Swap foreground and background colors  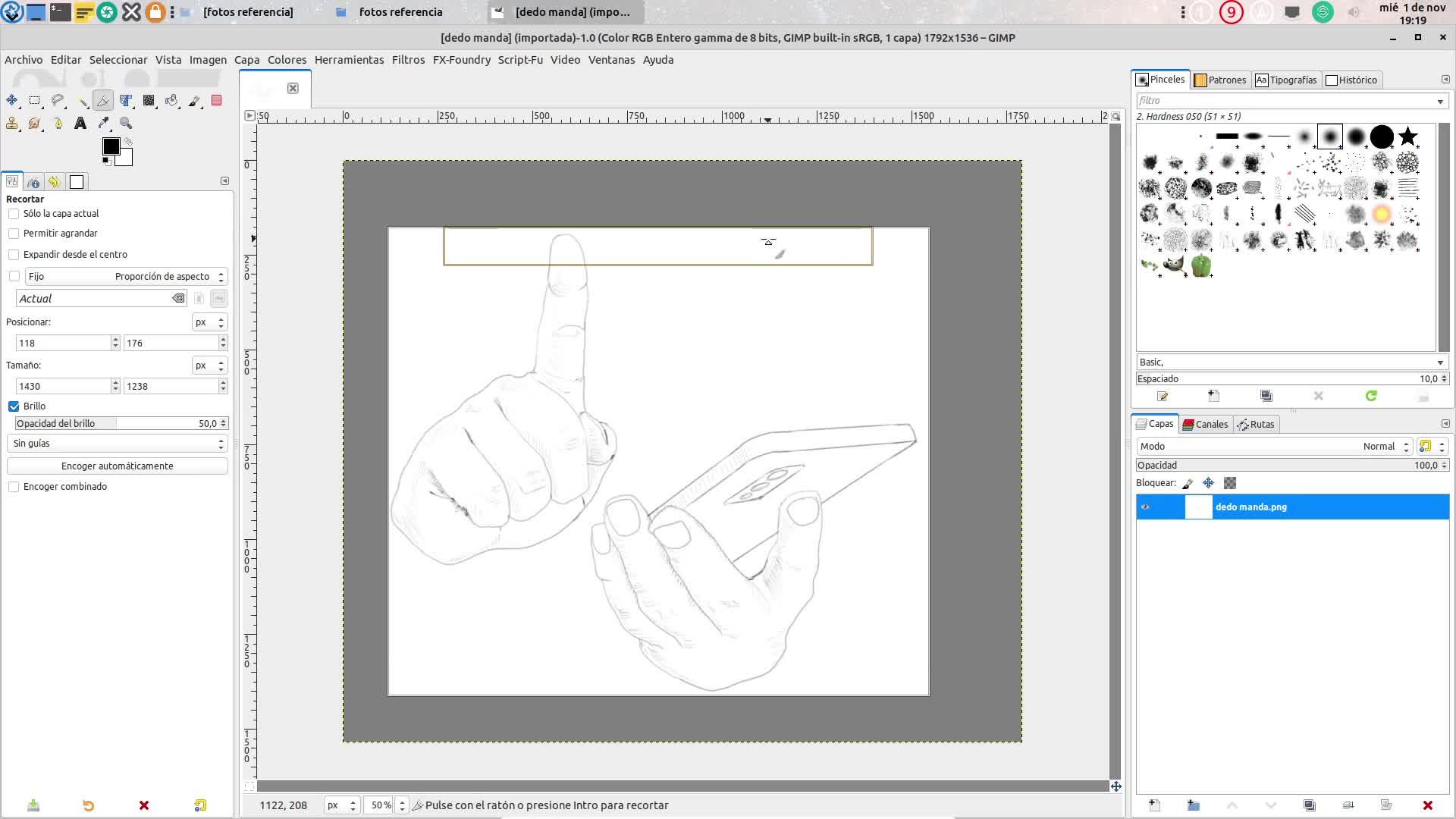pyautogui.click(x=129, y=142)
